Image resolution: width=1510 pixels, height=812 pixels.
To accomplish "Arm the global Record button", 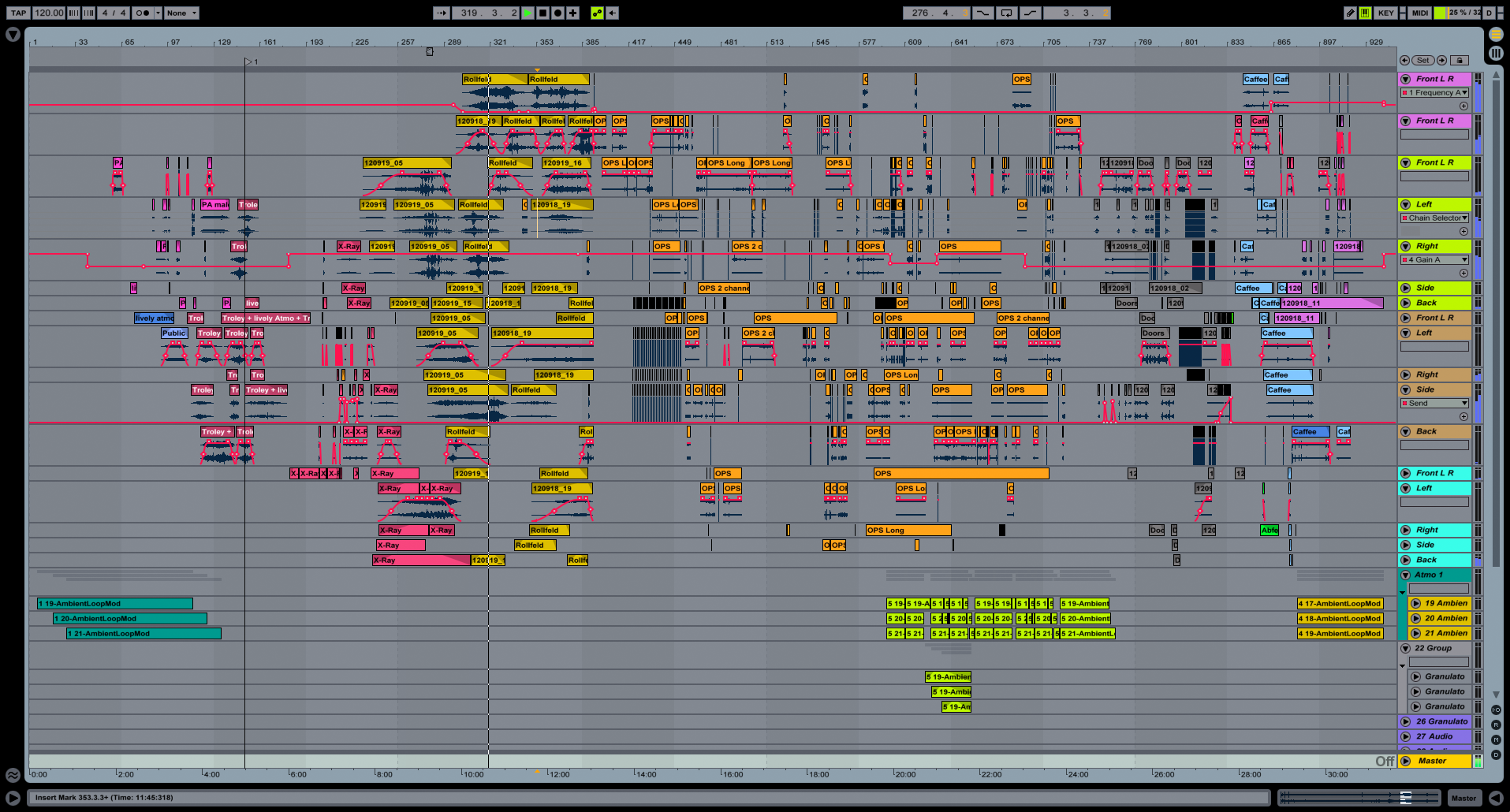I will (x=557, y=13).
